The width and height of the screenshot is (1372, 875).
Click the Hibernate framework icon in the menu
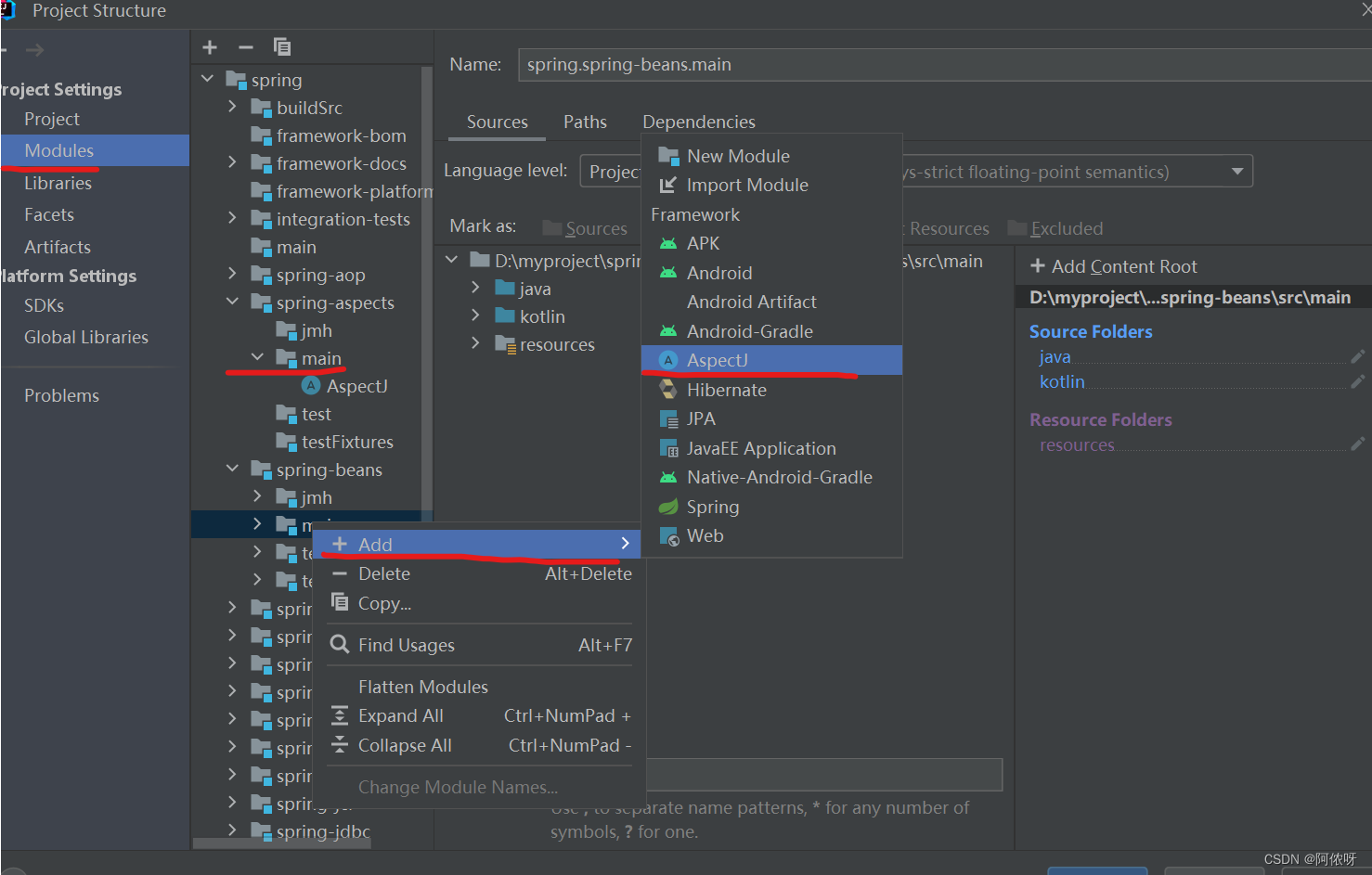coord(668,390)
